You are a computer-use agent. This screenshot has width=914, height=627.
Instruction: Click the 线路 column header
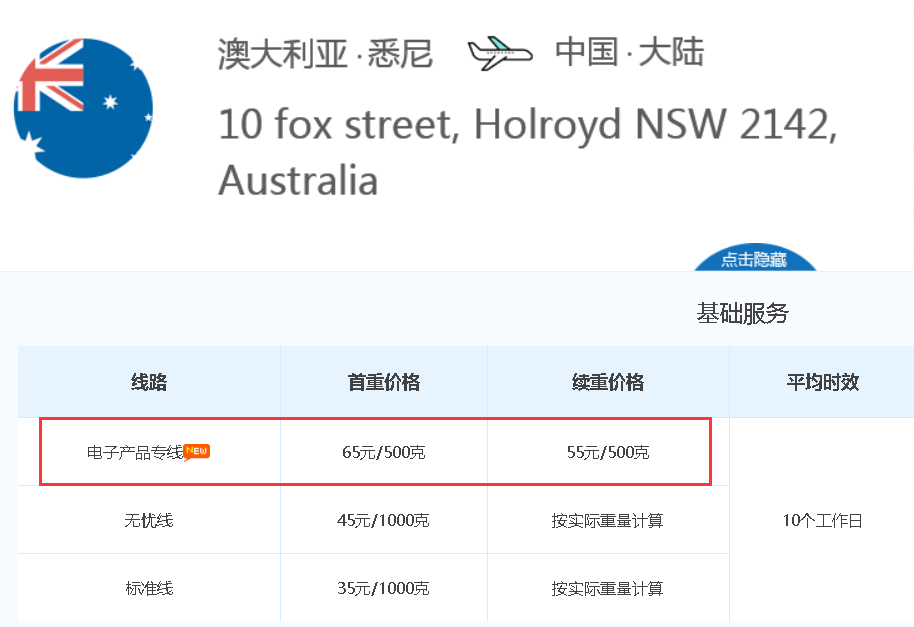pyautogui.click(x=149, y=382)
